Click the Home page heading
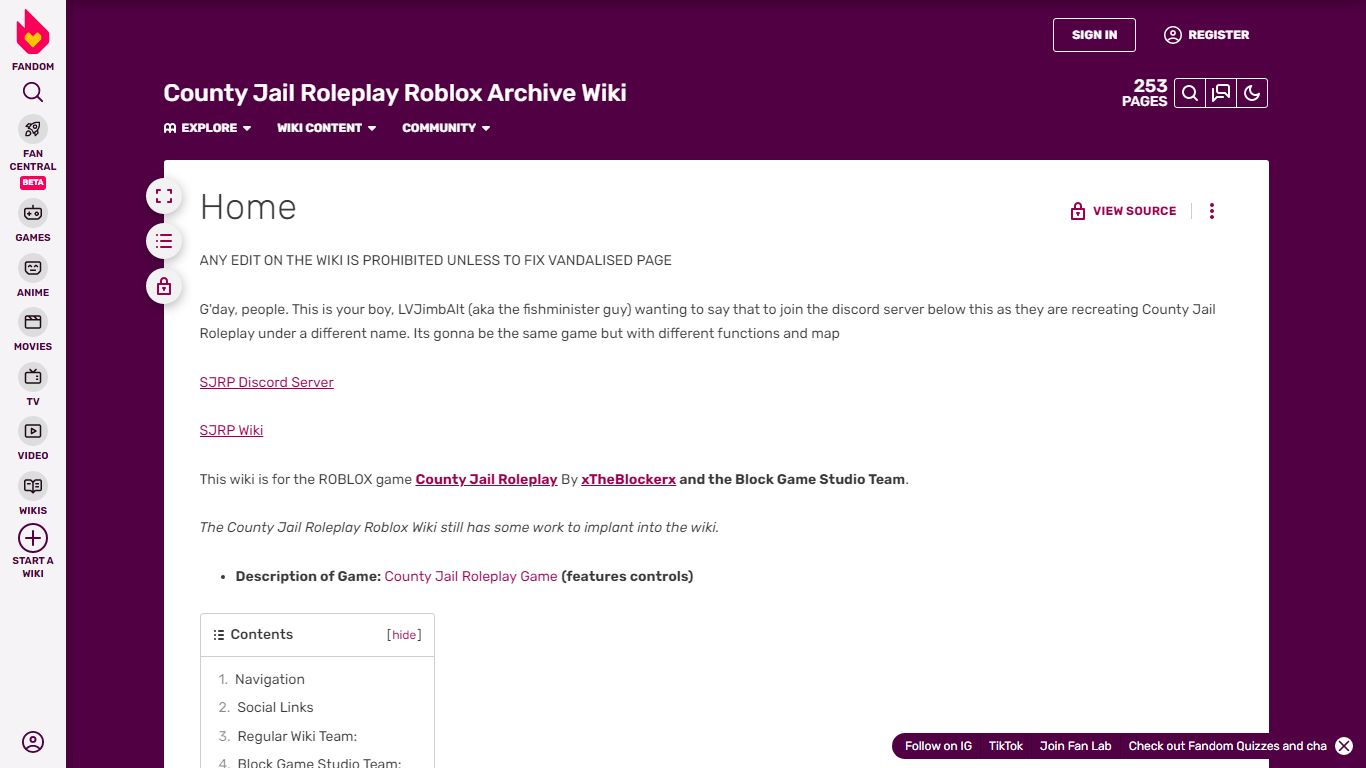1366x768 pixels. (x=248, y=207)
